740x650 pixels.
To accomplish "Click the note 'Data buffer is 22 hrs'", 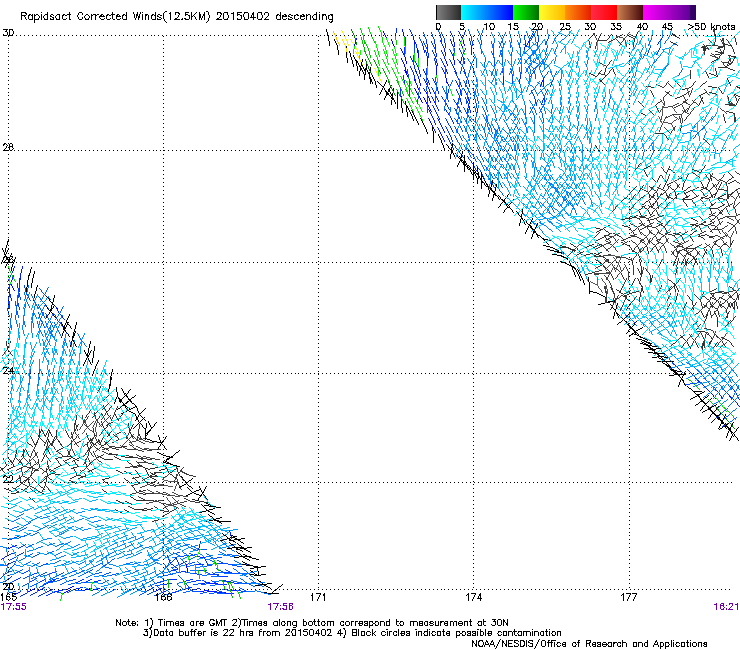I will coord(204,633).
